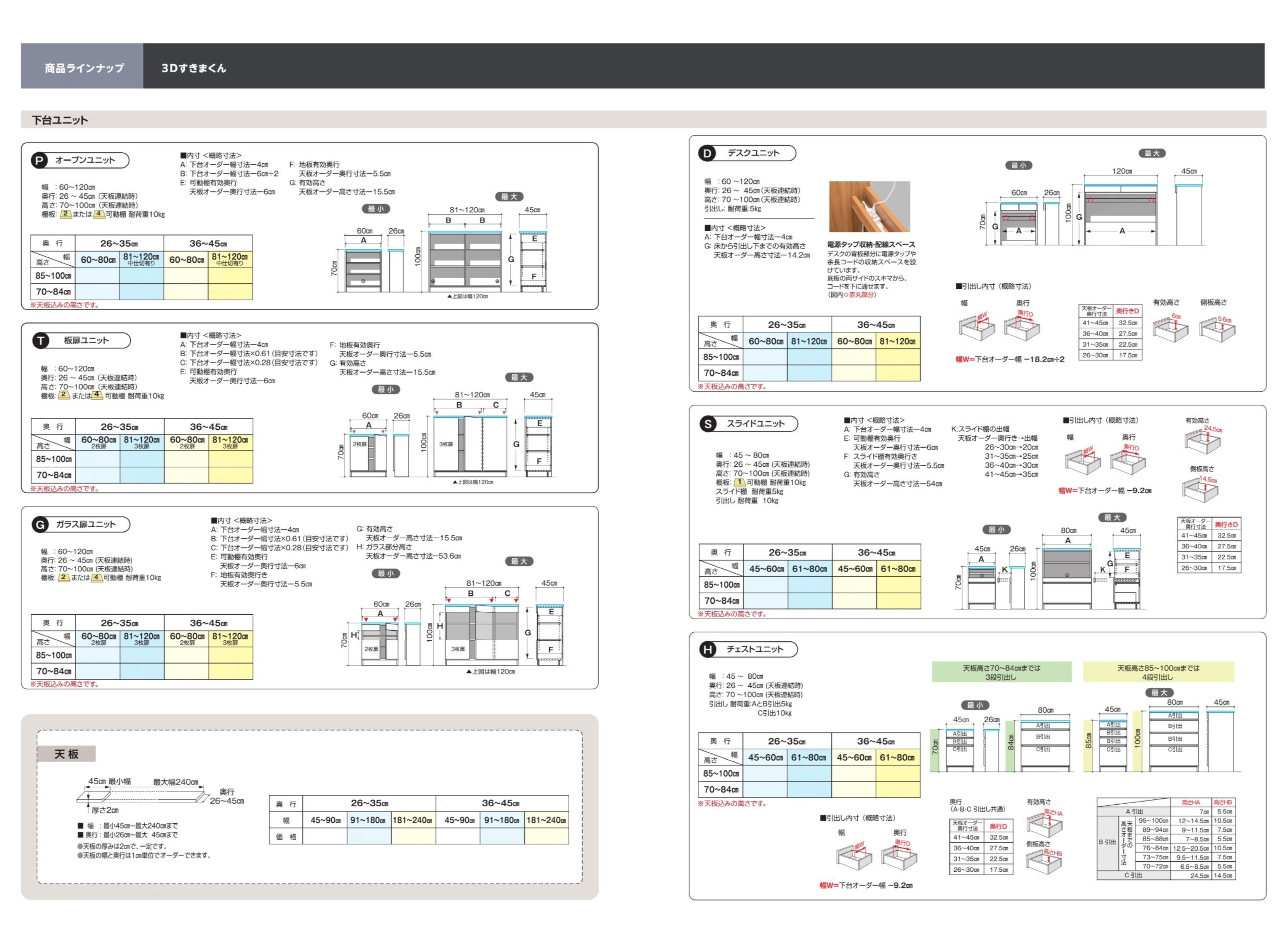The height and width of the screenshot is (952, 1275).
Task: Select the 3Dすきまくん header title
Action: click(194, 68)
